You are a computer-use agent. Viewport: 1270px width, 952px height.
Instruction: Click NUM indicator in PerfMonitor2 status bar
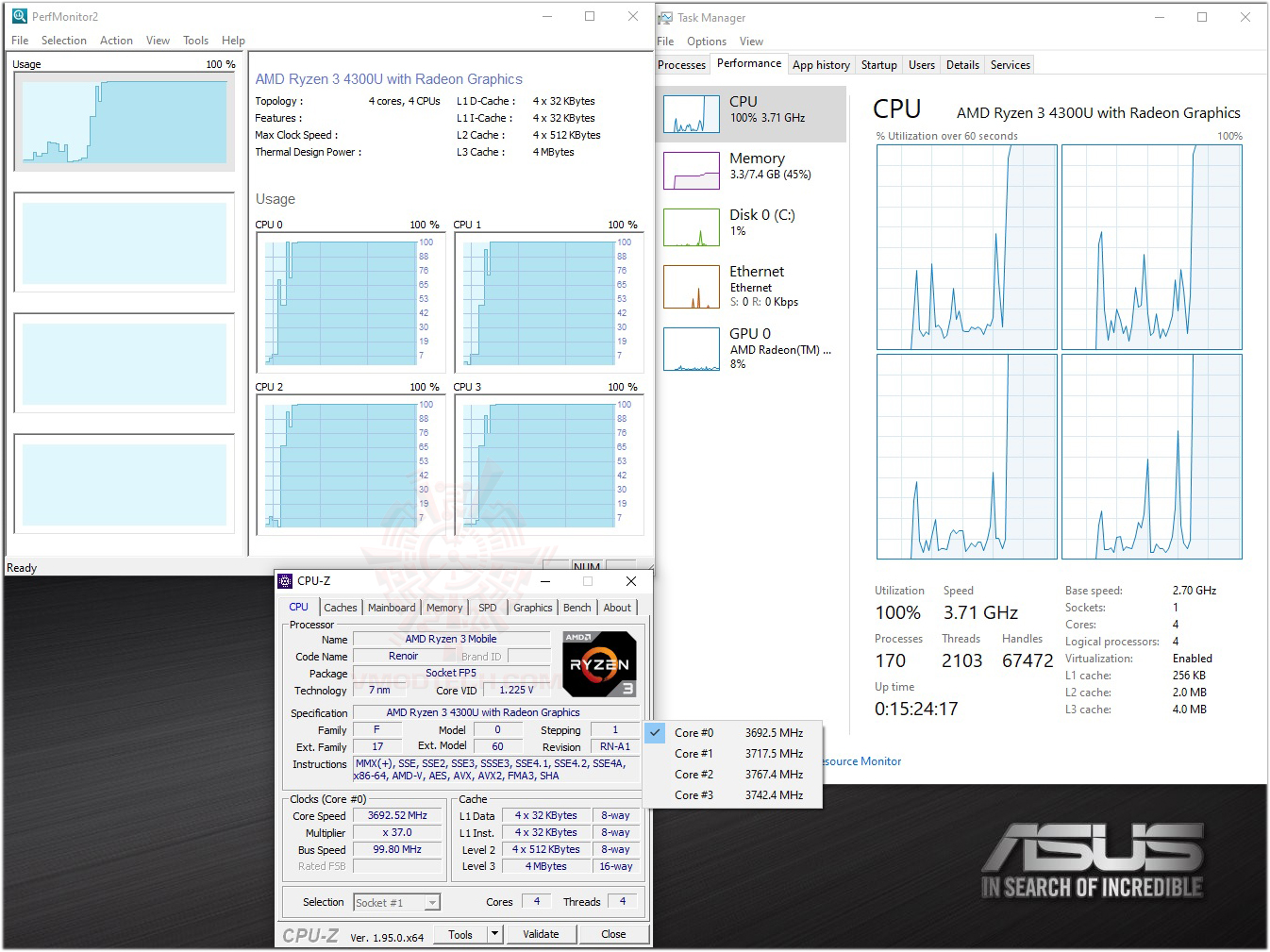click(587, 568)
